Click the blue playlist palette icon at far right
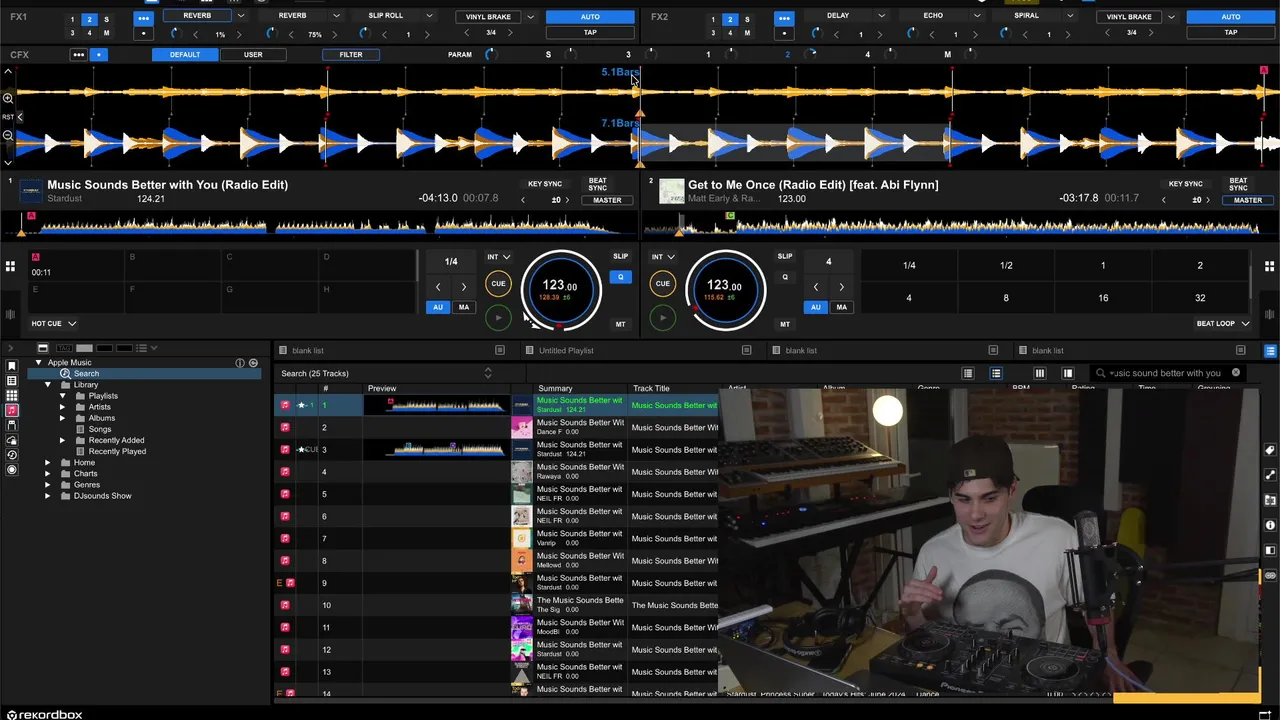 [1270, 351]
